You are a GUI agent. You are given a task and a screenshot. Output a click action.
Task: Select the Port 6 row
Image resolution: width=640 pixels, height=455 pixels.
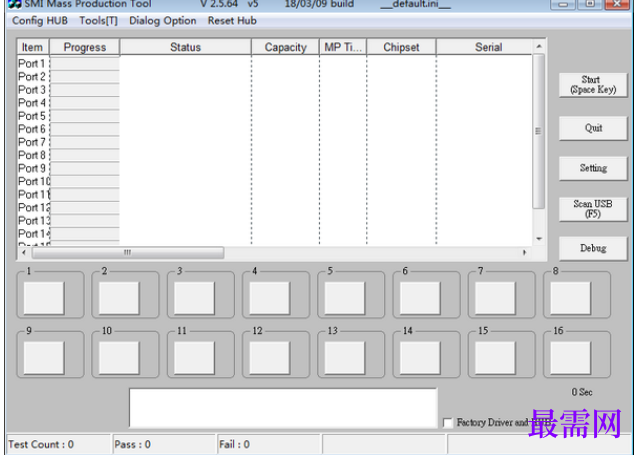pos(274,129)
